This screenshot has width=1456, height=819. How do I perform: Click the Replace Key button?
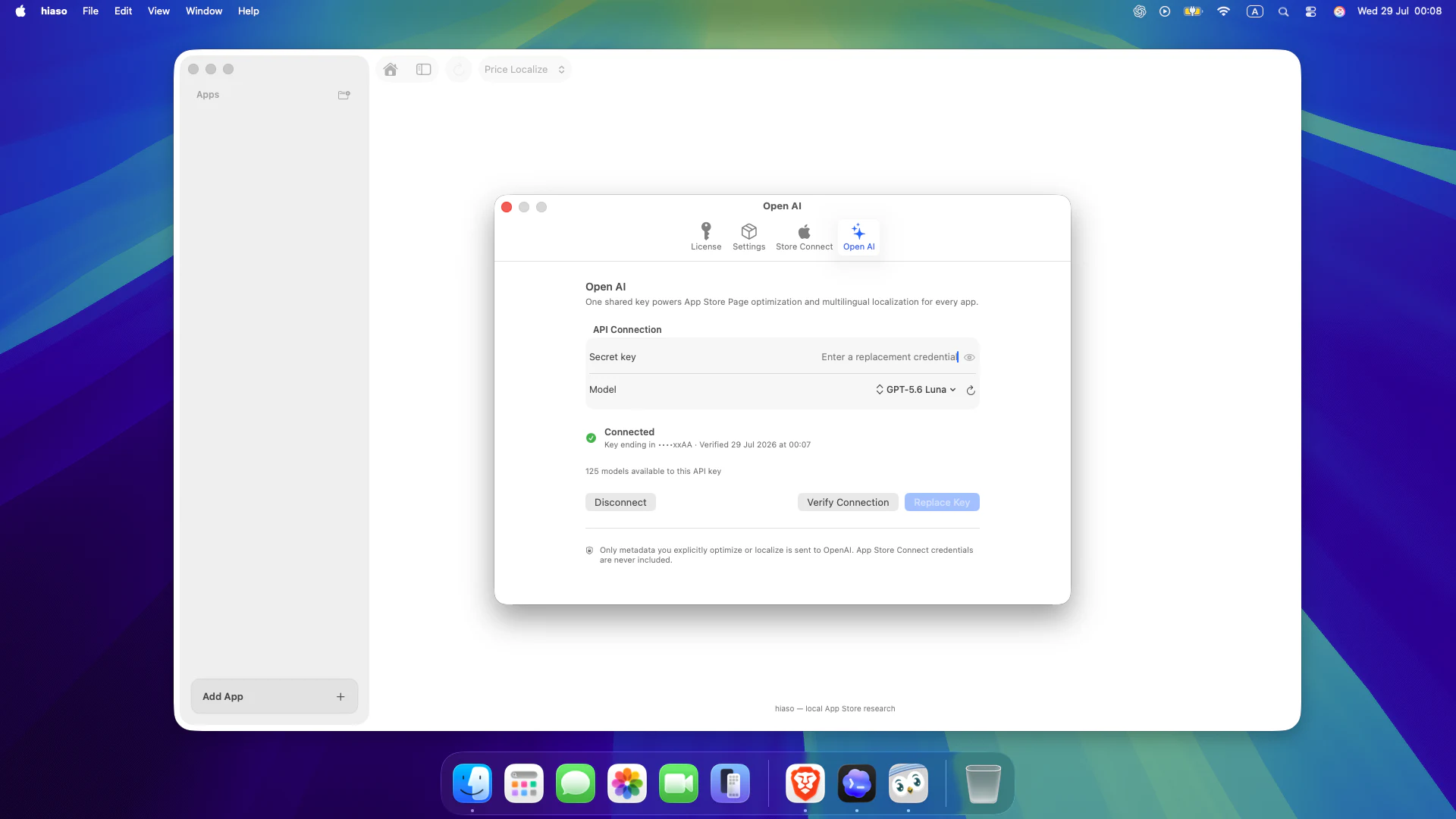point(942,502)
